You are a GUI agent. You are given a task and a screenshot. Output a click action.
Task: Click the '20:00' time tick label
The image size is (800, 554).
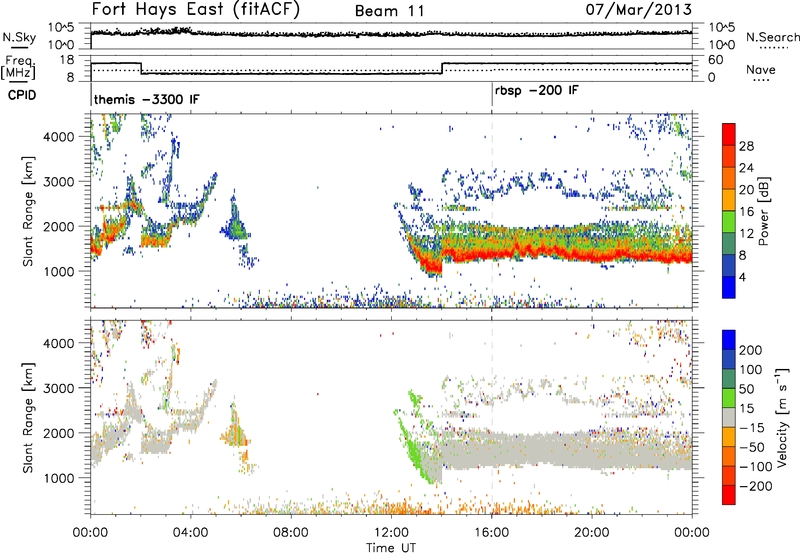[x=591, y=533]
